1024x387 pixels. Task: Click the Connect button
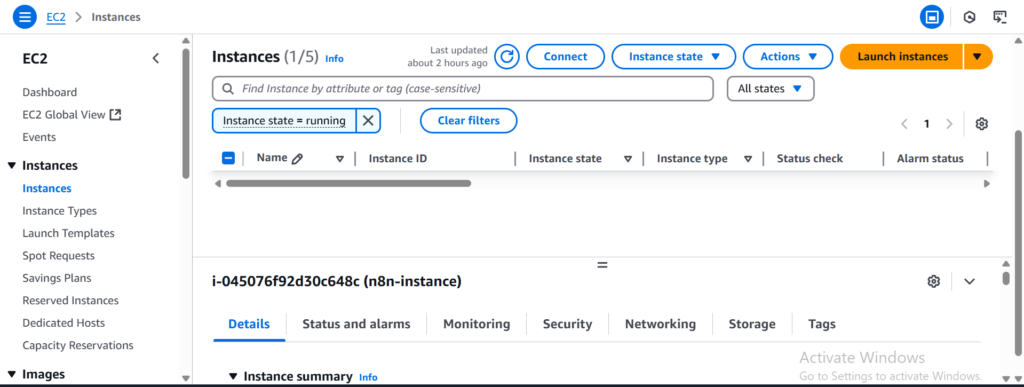coord(566,57)
